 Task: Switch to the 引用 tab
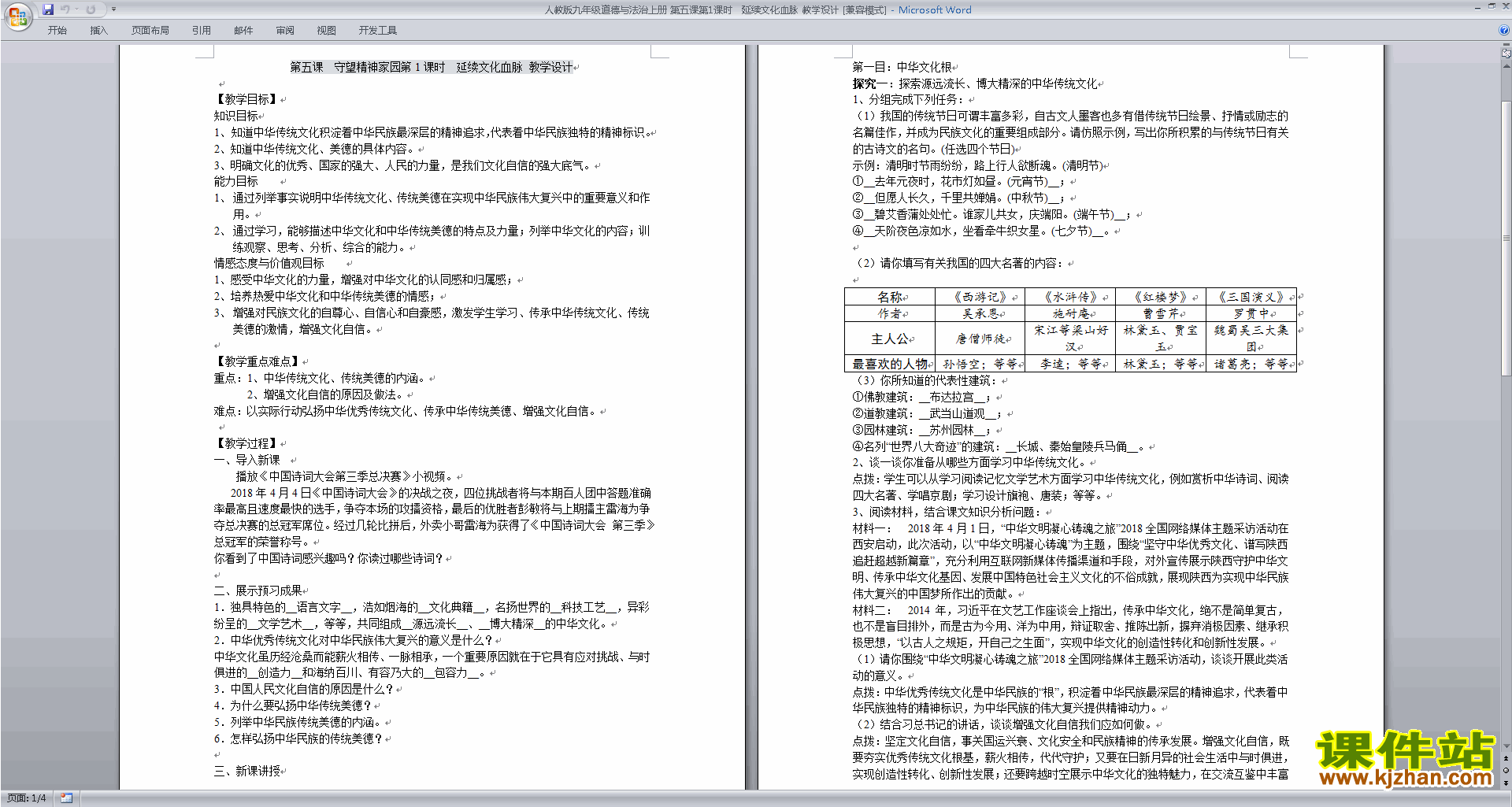tap(202, 31)
